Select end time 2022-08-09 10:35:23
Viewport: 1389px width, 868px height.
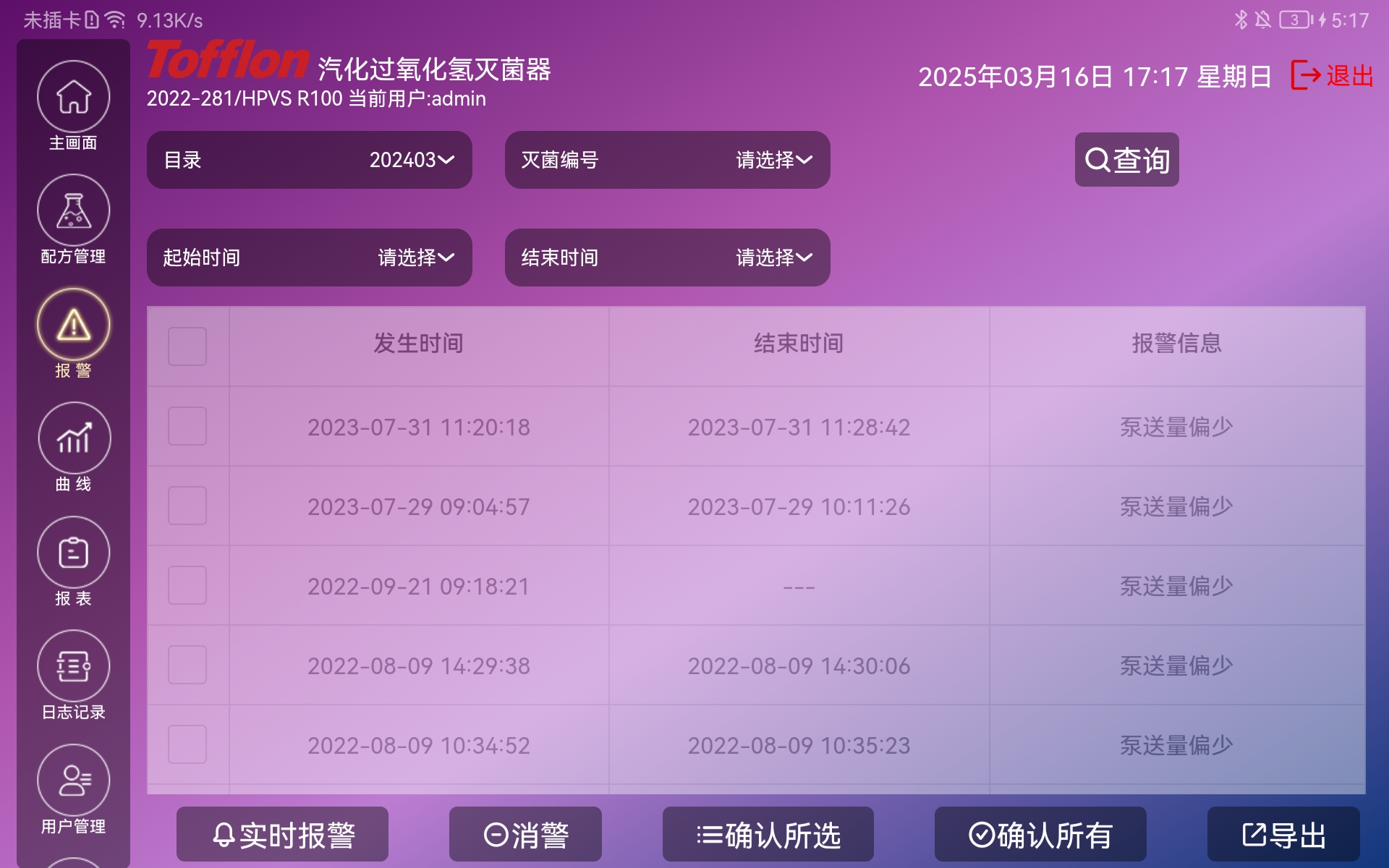coord(799,745)
